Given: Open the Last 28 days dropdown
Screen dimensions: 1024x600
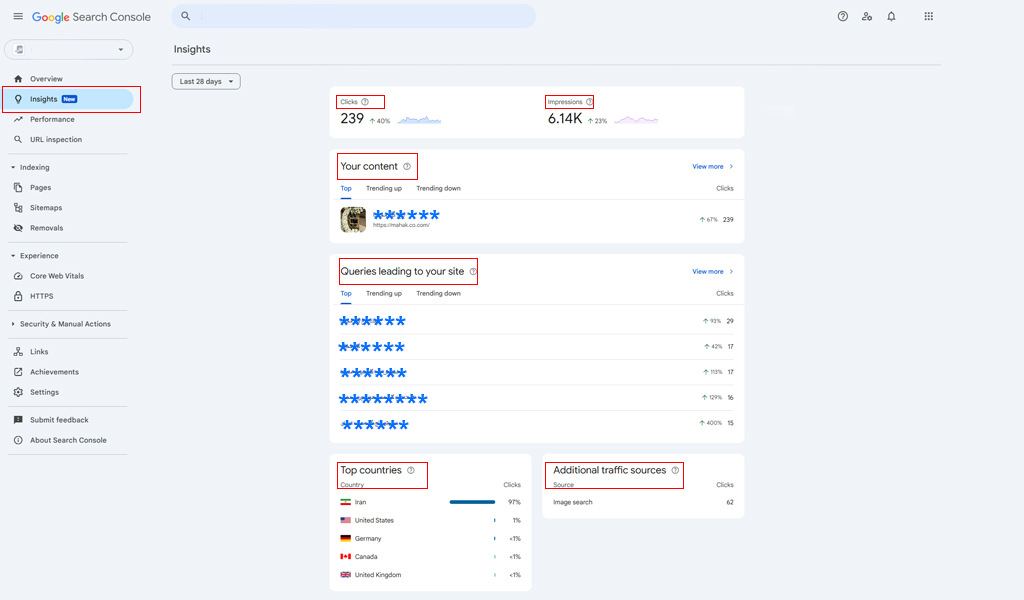Looking at the screenshot, I should (x=206, y=82).
